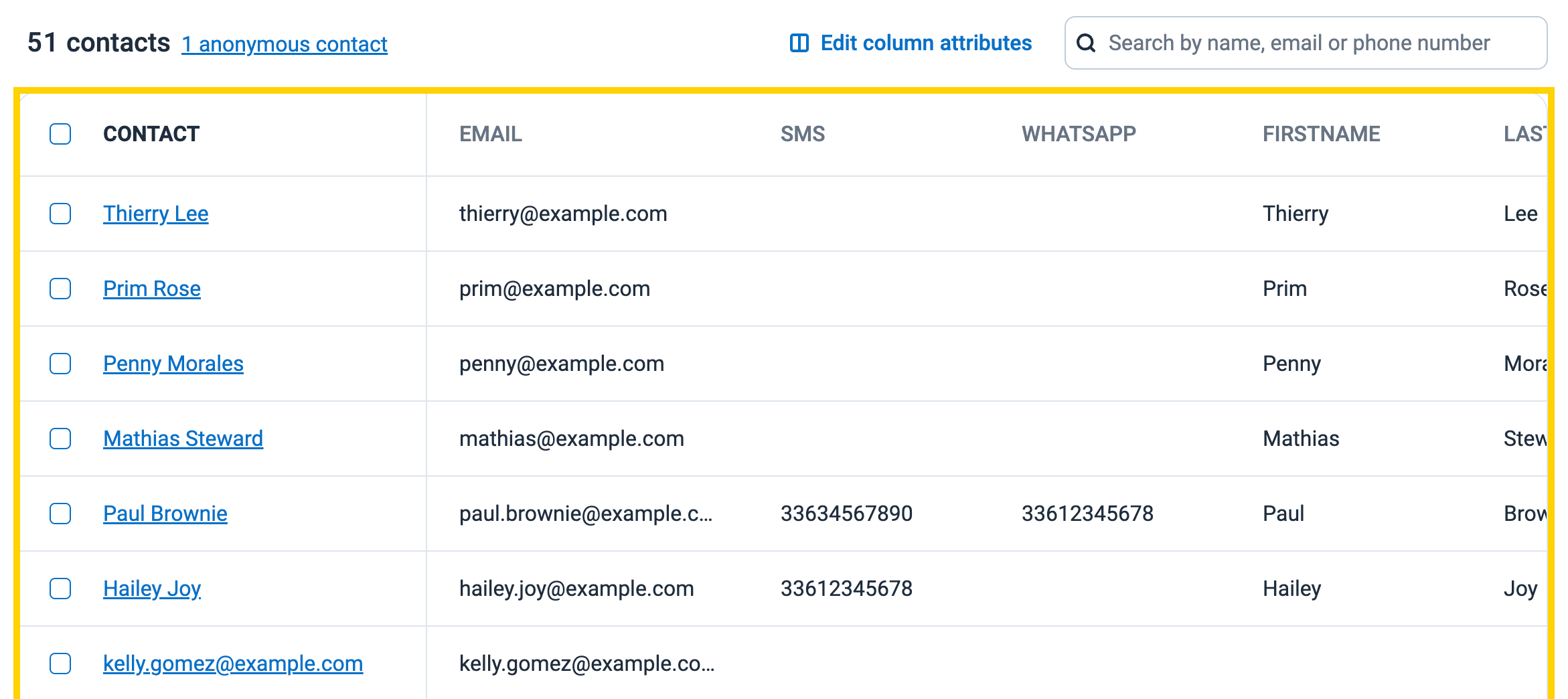The width and height of the screenshot is (1568, 699).
Task: Click the Edit column attributes button
Action: 925,43
